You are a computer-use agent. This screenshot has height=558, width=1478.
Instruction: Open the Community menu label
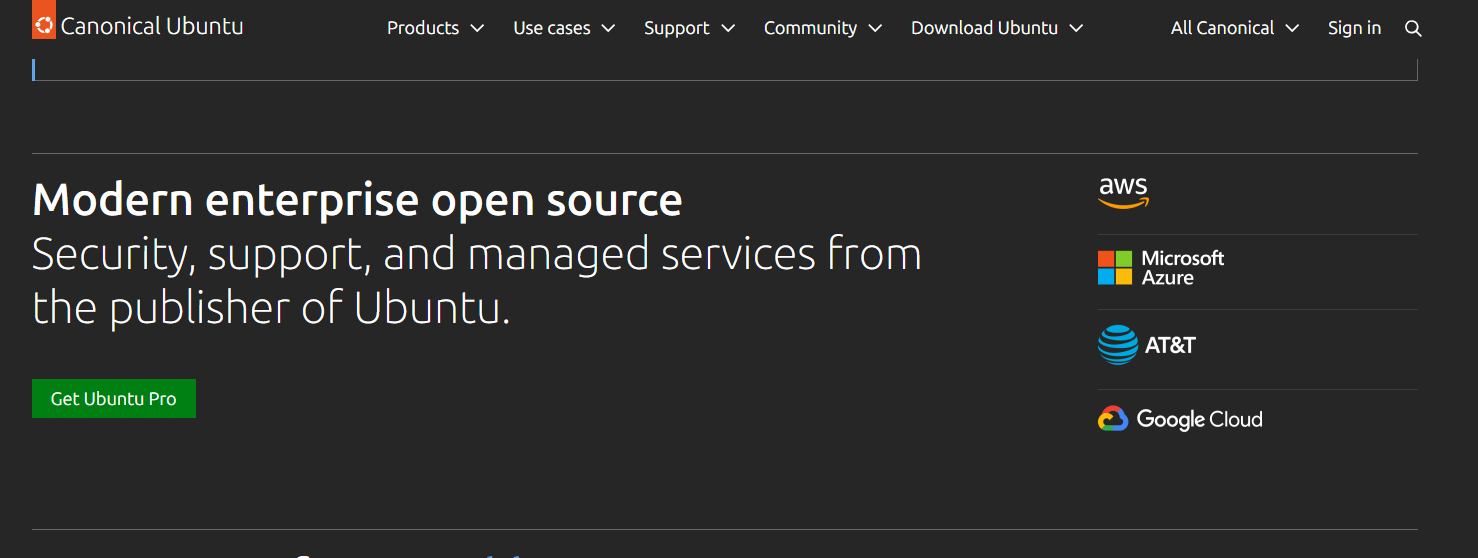click(810, 28)
